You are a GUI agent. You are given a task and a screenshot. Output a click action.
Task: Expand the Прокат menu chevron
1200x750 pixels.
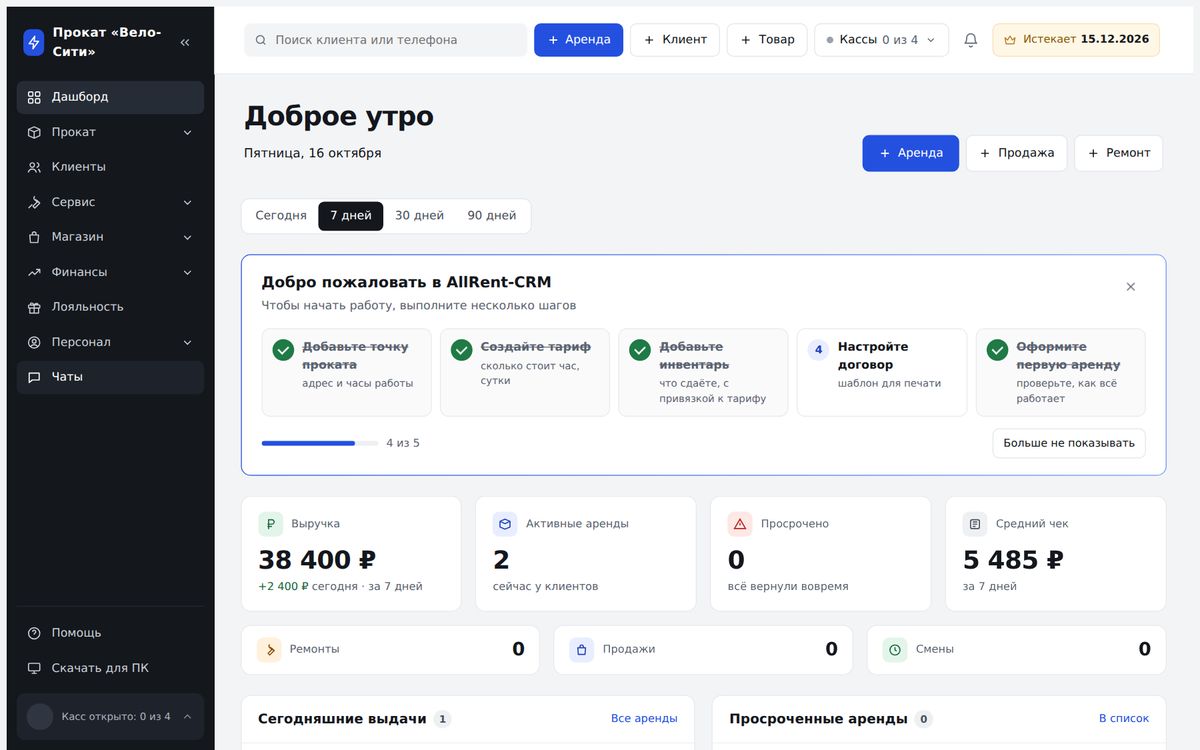click(187, 132)
